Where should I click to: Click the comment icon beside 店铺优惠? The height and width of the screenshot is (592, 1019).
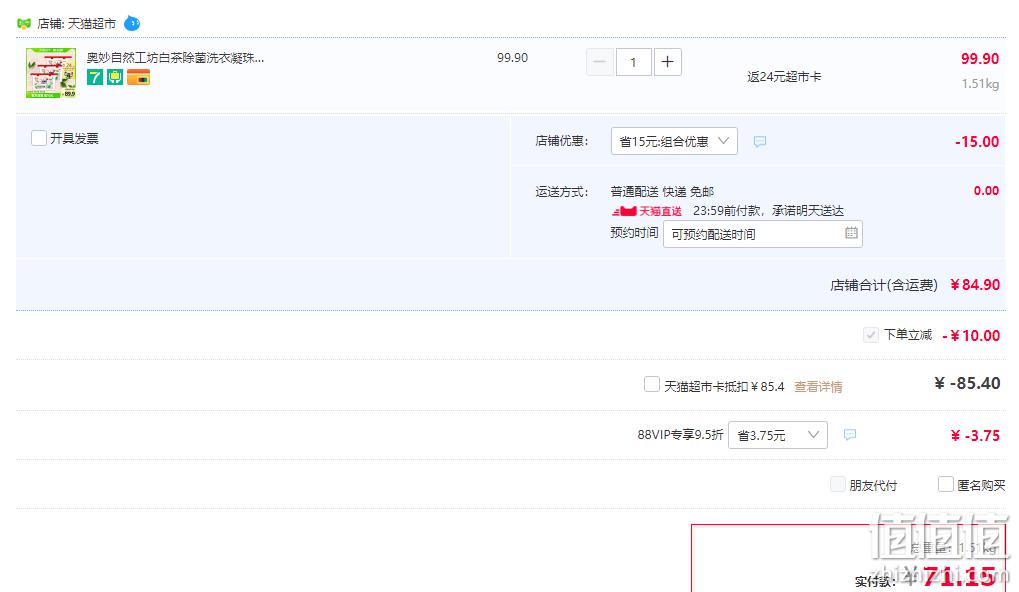point(760,141)
